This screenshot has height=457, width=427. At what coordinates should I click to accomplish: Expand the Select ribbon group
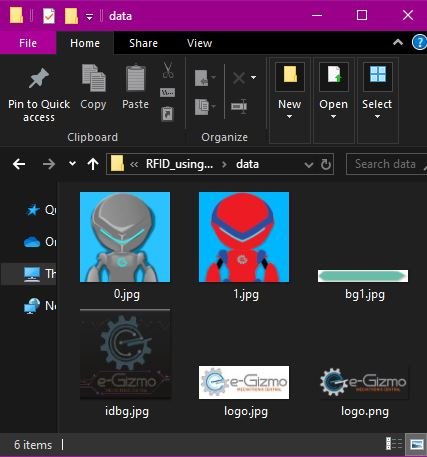[x=378, y=100]
